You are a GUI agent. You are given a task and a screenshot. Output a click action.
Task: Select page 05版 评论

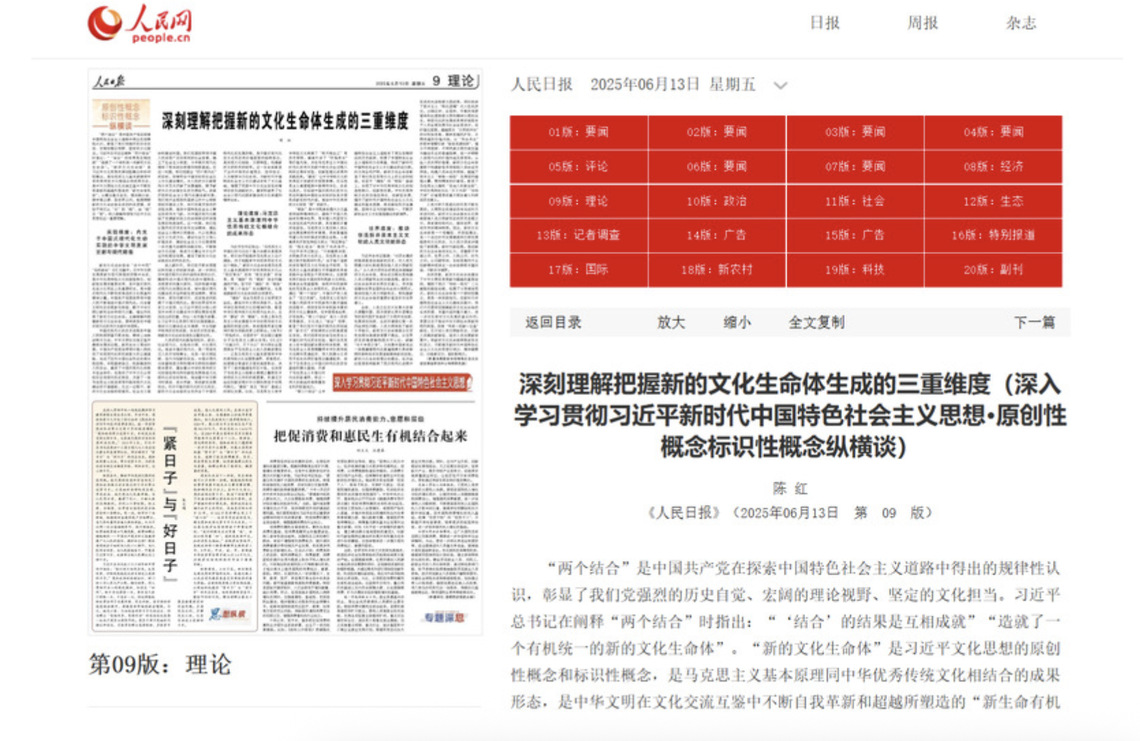[579, 167]
